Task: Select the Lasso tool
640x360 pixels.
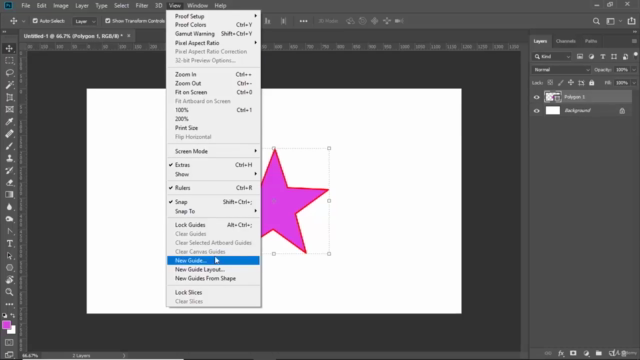Action: click(x=9, y=73)
